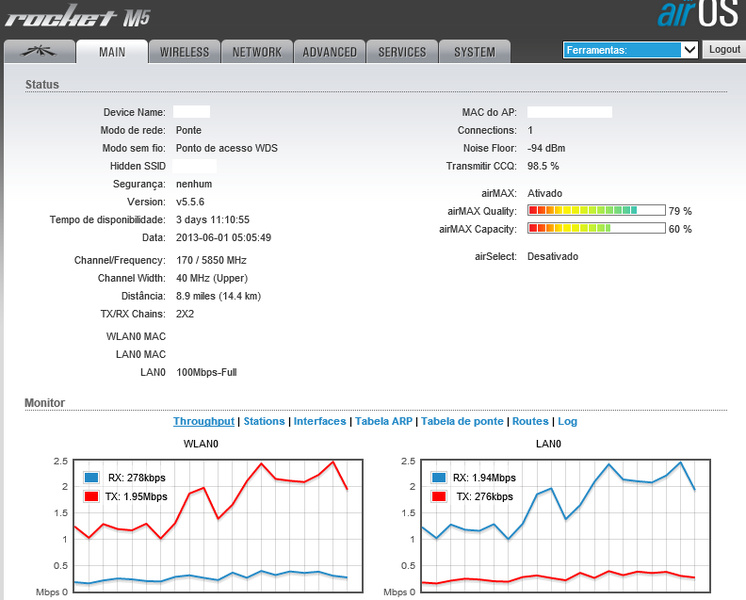Expand the Ferramentas dropdown
The width and height of the screenshot is (746, 600).
pos(630,49)
